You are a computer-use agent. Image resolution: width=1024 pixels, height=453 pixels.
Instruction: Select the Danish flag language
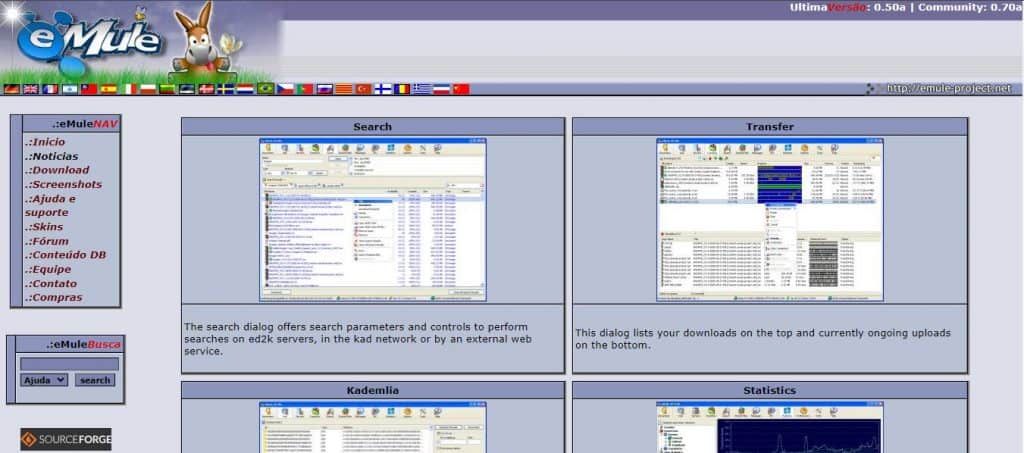pyautogui.click(x=206, y=89)
